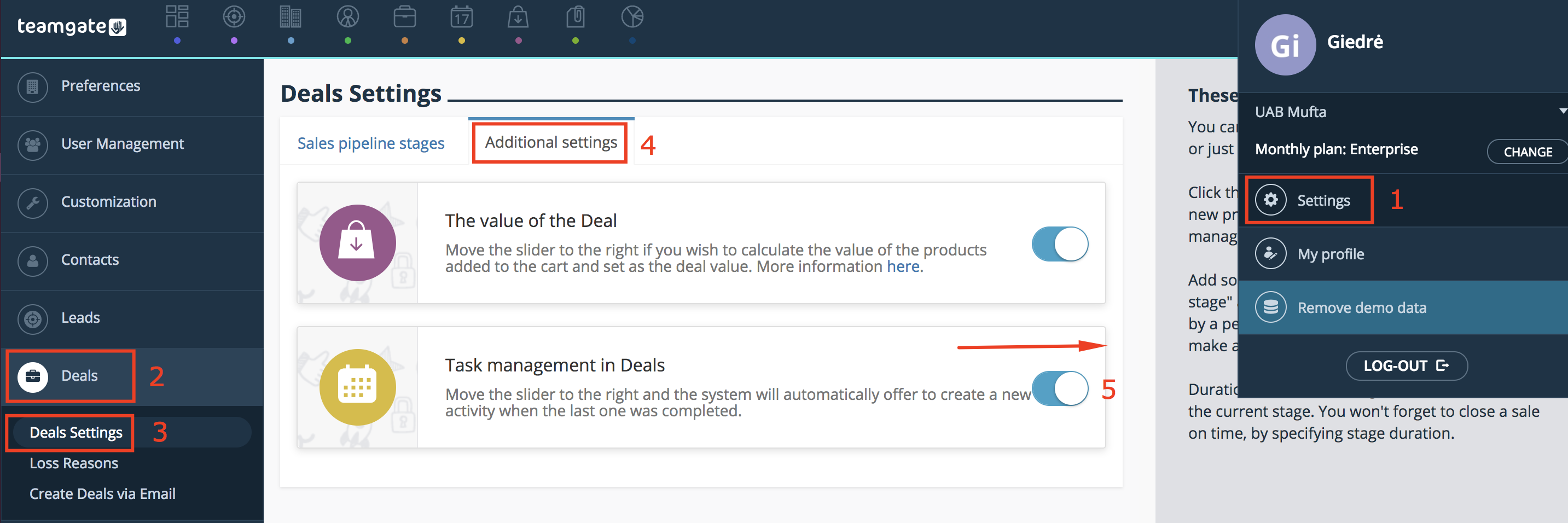Image resolution: width=1568 pixels, height=523 pixels.
Task: Open Contacts settings in the sidebar
Action: point(132,260)
